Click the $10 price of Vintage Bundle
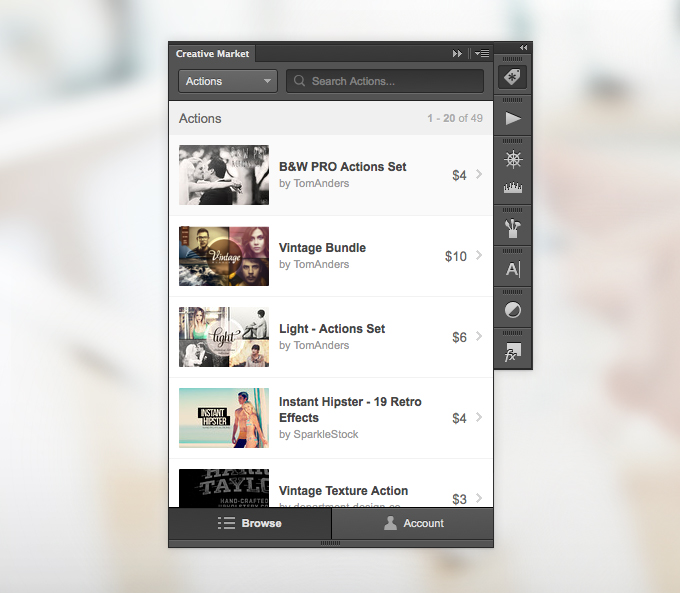Image resolution: width=680 pixels, height=593 pixels. pyautogui.click(x=456, y=256)
